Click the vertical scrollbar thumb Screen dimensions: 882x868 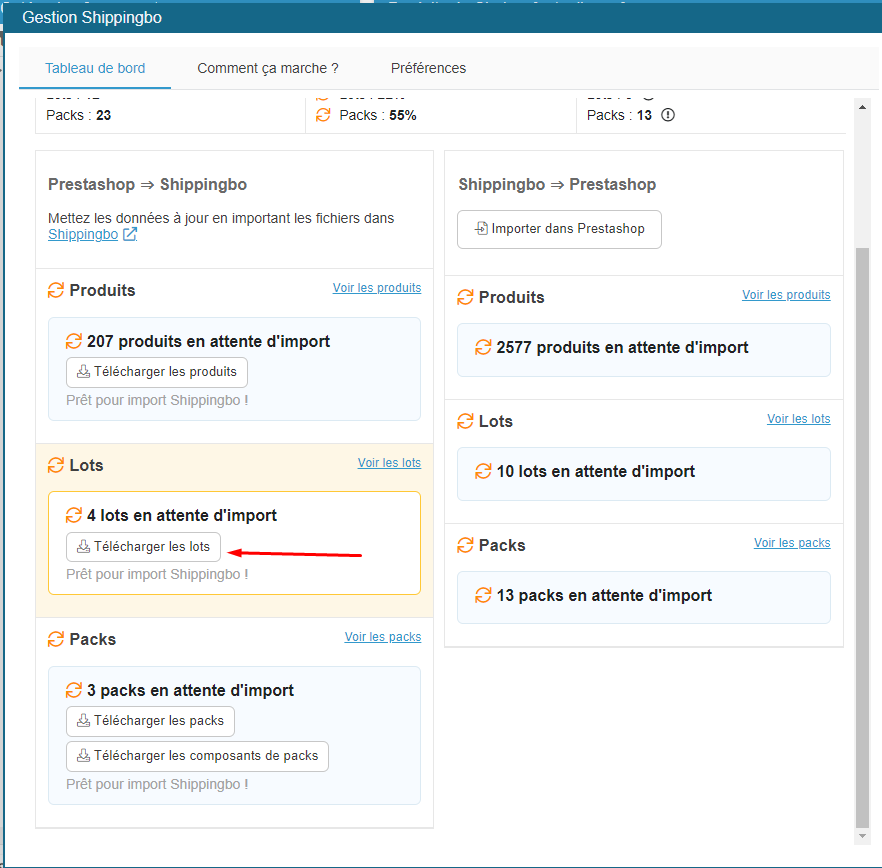[862, 537]
